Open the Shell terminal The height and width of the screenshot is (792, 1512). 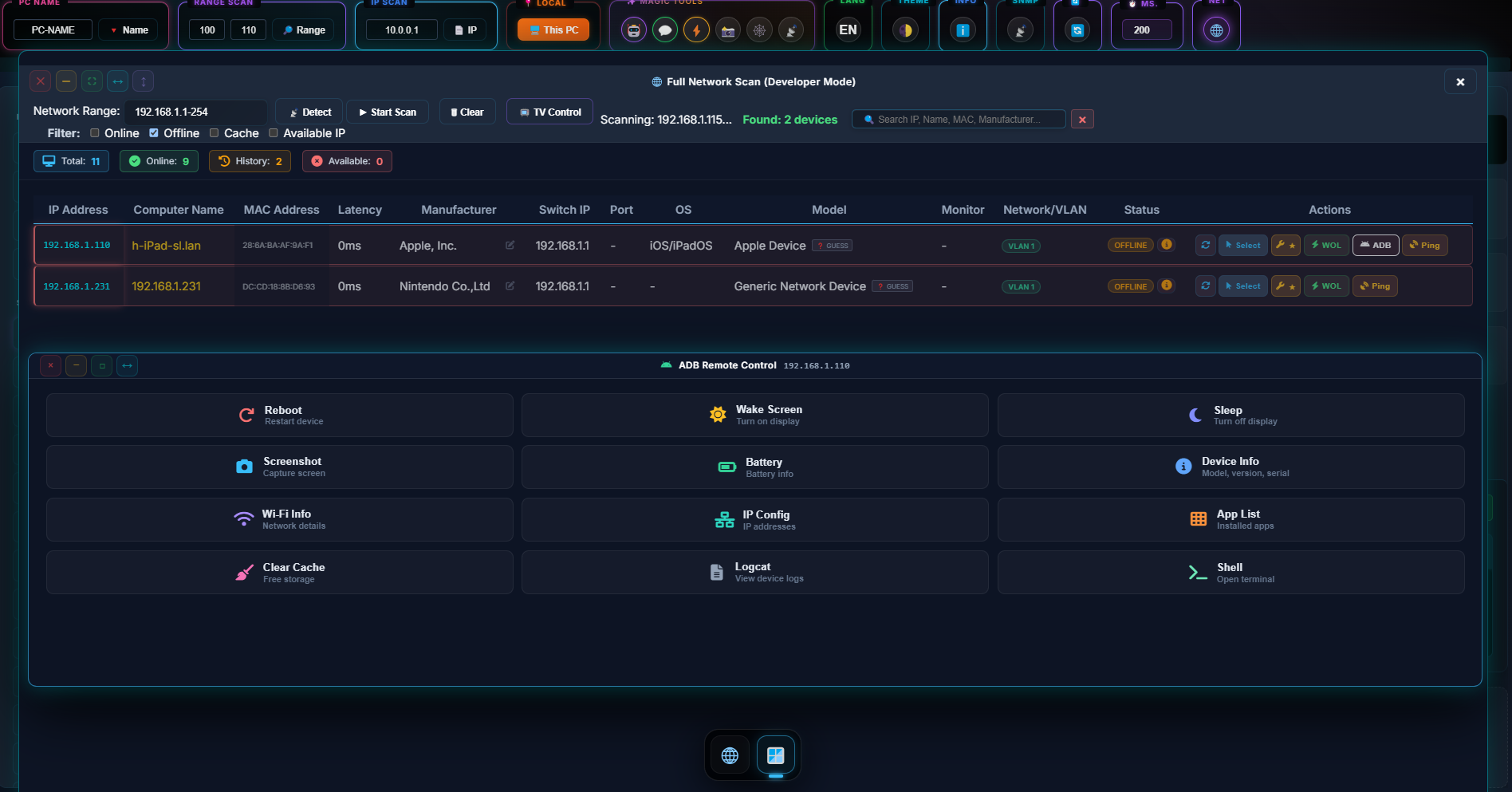tap(1231, 572)
